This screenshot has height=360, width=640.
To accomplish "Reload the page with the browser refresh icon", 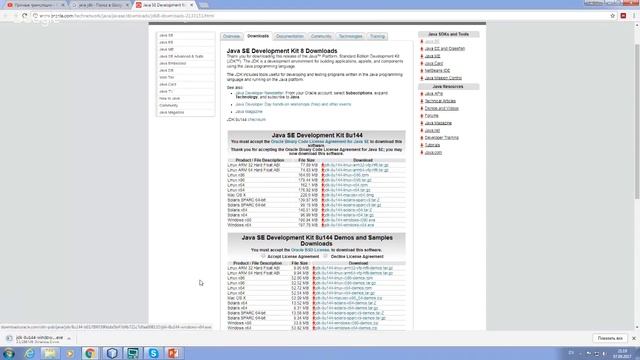I will tap(24, 16).
